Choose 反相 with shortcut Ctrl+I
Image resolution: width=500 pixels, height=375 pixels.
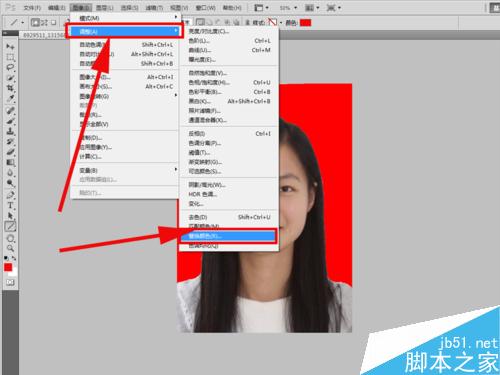tap(229, 133)
